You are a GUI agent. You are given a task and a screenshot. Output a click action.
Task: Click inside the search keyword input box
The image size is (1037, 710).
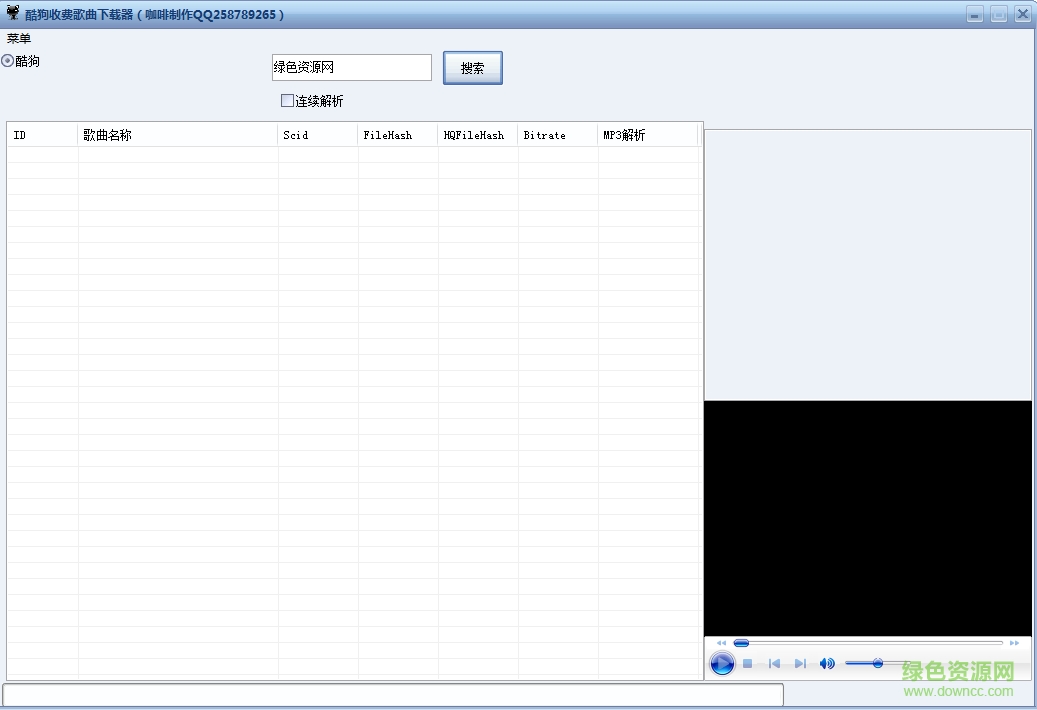coord(351,67)
